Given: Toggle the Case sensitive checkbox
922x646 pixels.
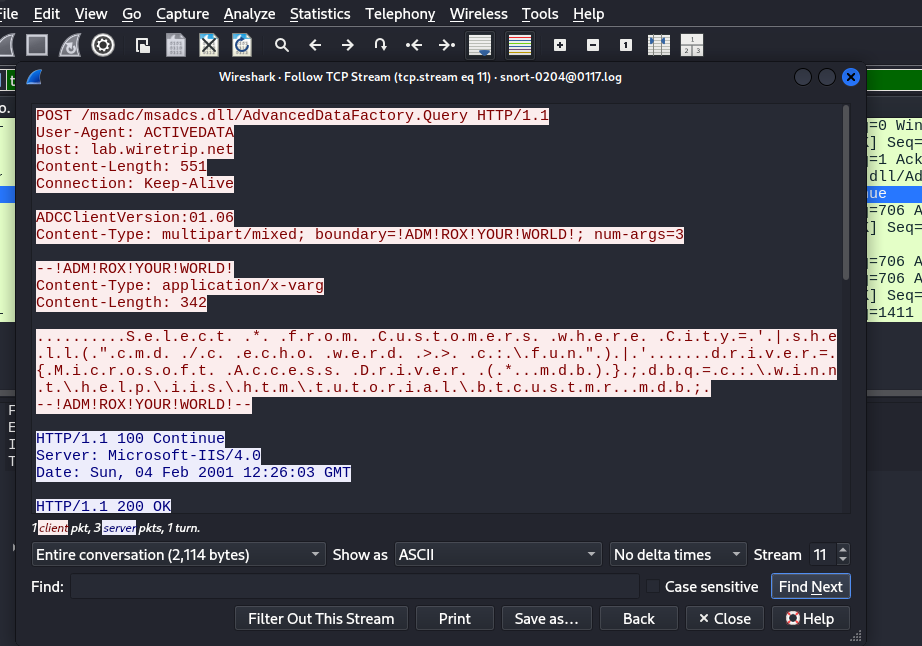Looking at the screenshot, I should point(653,587).
